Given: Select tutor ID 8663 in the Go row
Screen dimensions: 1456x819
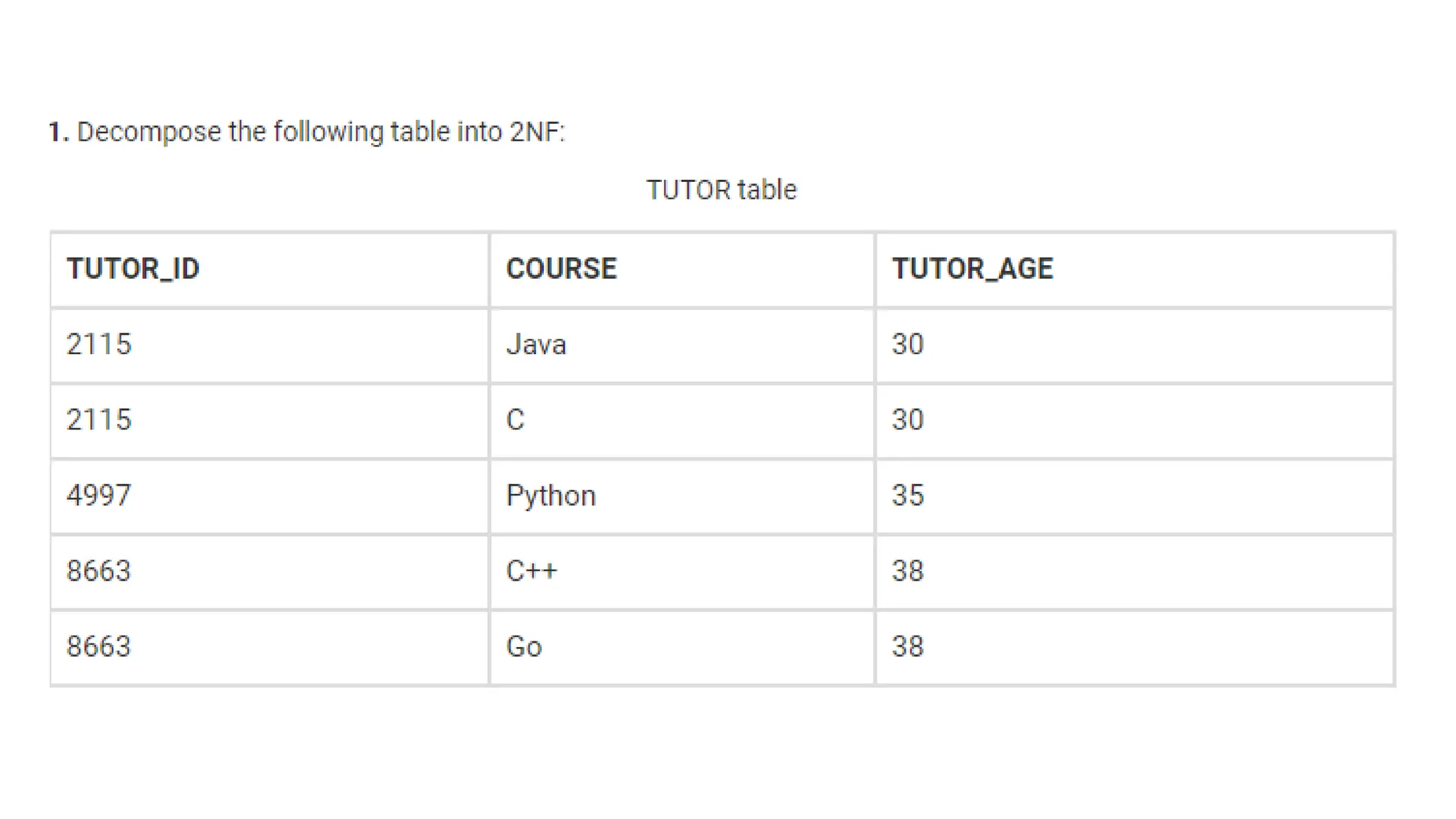Looking at the screenshot, I should click(99, 647).
